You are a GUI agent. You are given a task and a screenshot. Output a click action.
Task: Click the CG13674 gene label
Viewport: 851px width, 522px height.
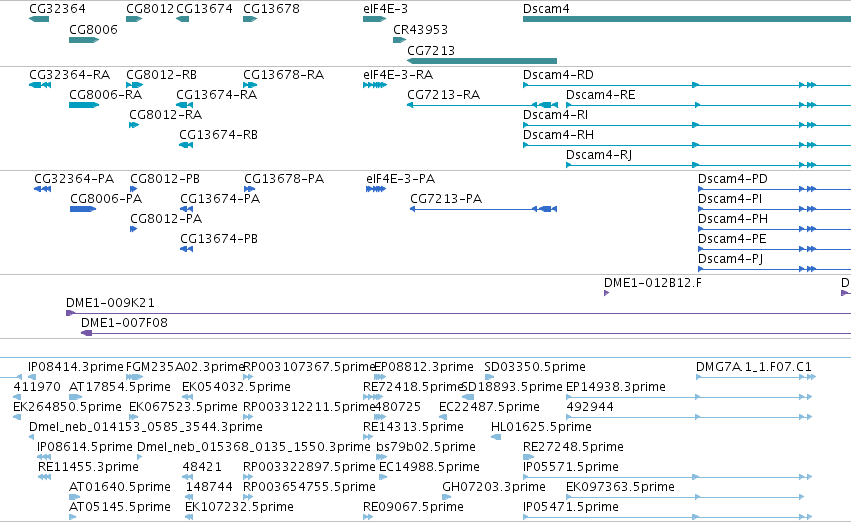[x=205, y=9]
